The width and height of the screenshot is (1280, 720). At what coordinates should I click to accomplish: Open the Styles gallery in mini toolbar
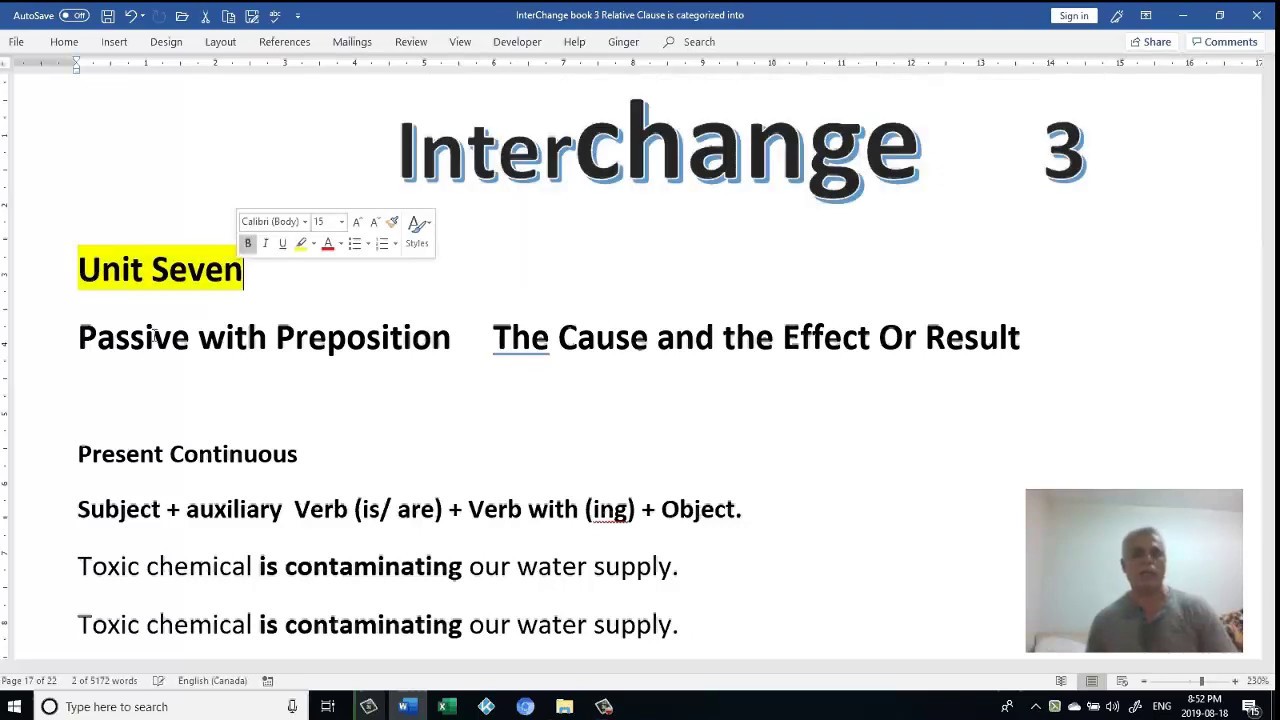417,232
